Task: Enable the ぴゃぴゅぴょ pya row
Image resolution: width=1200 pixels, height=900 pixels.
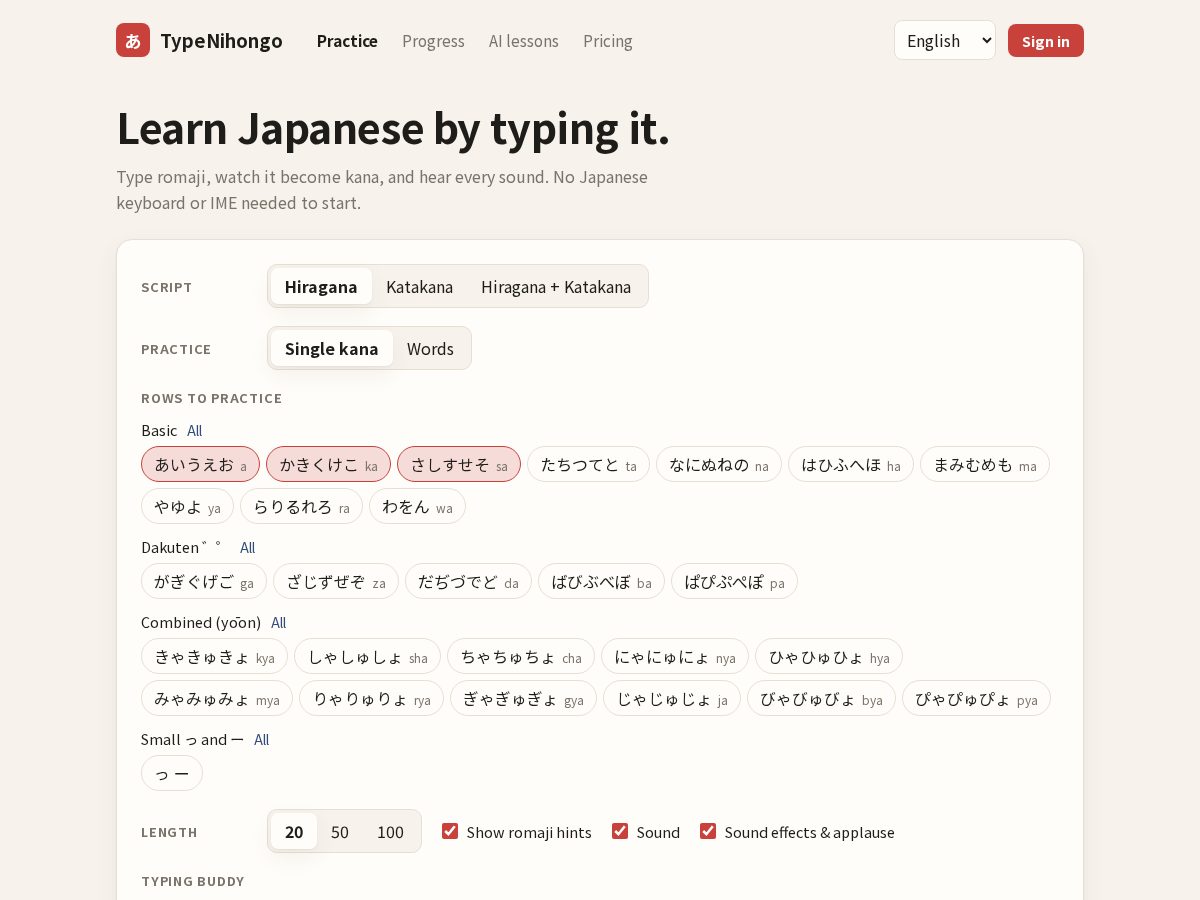Action: tap(976, 698)
